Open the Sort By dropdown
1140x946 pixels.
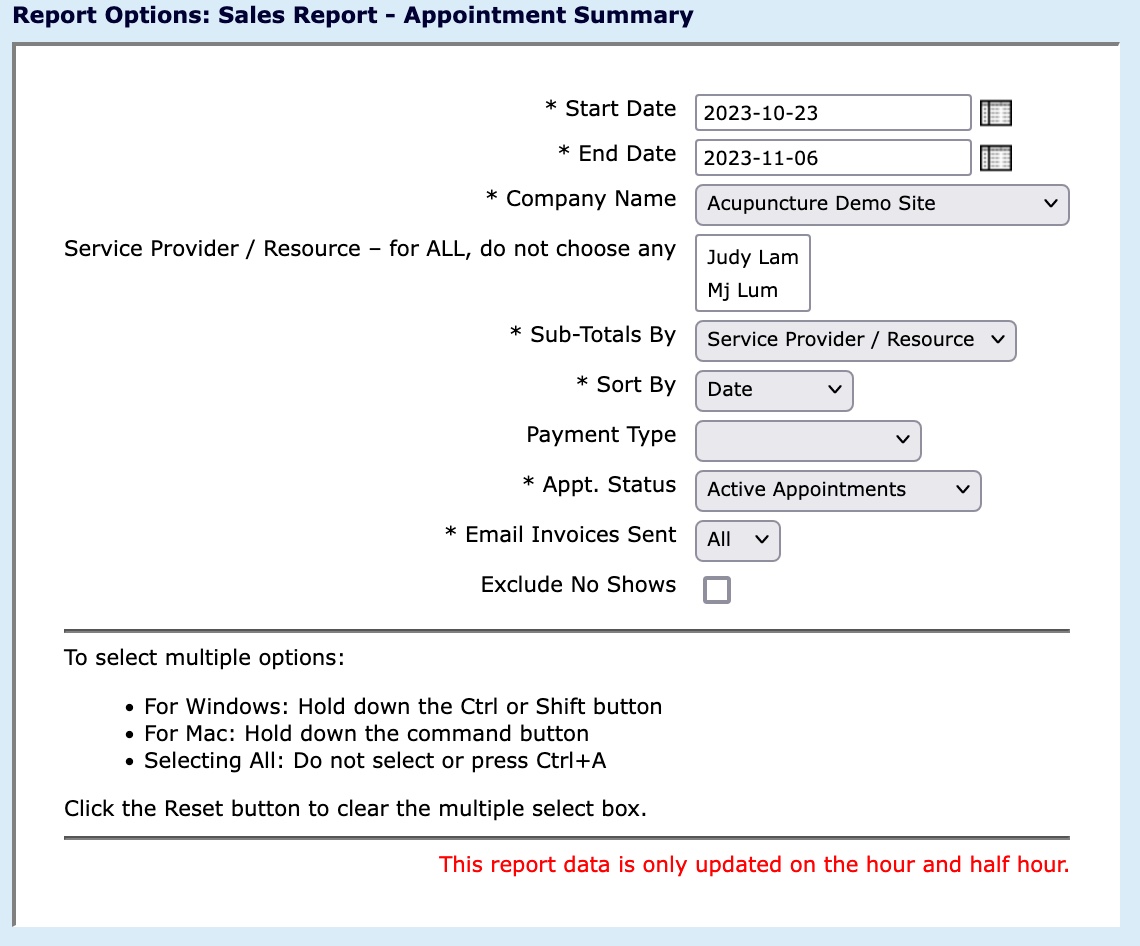pyautogui.click(x=774, y=390)
